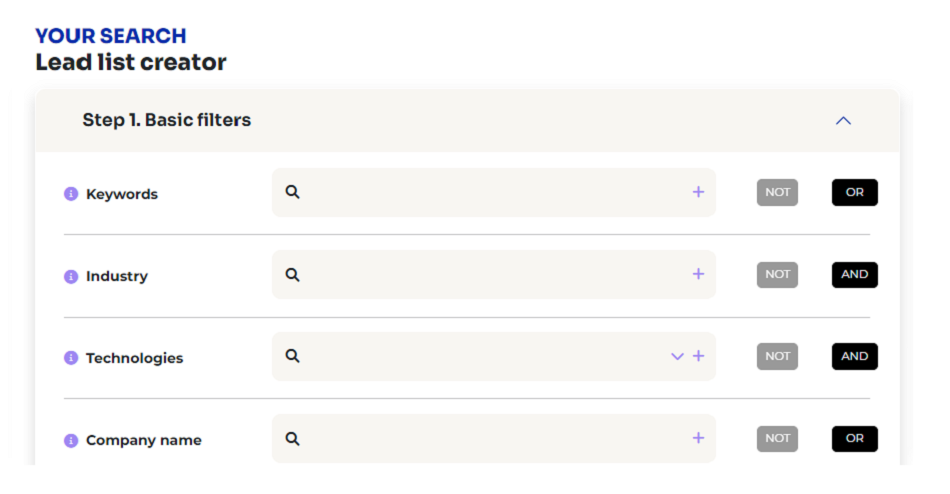The image size is (950, 494).
Task: Switch the Company name OR operator button
Action: coord(854,438)
